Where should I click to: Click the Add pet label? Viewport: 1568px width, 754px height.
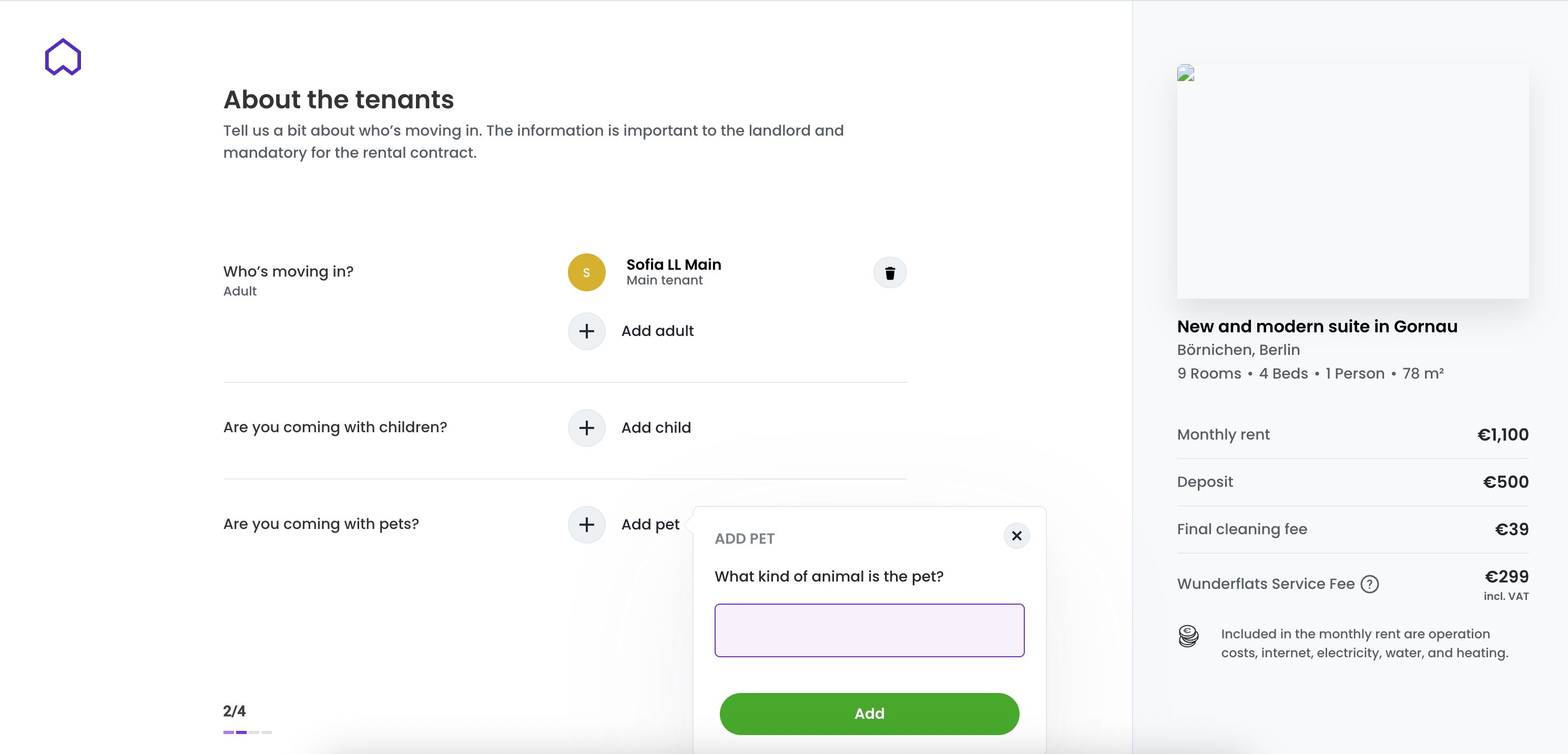(650, 525)
